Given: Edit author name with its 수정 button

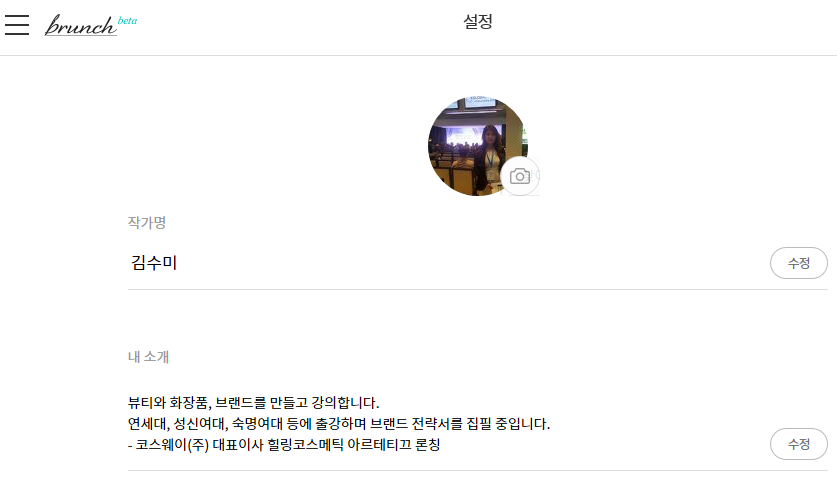Looking at the screenshot, I should point(799,263).
